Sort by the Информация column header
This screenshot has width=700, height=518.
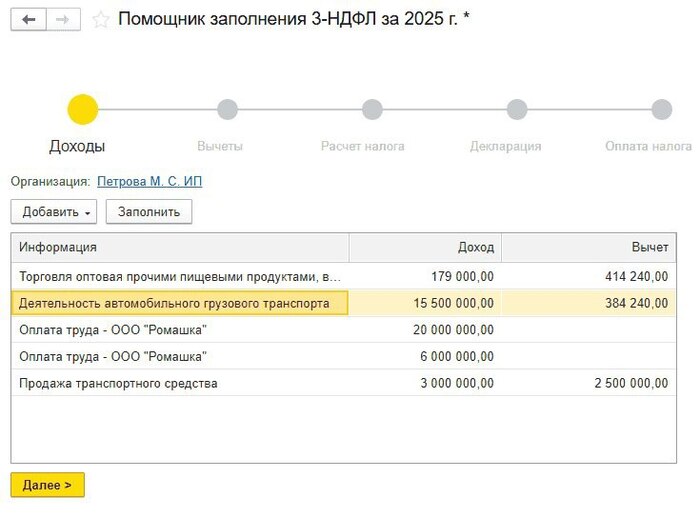180,248
